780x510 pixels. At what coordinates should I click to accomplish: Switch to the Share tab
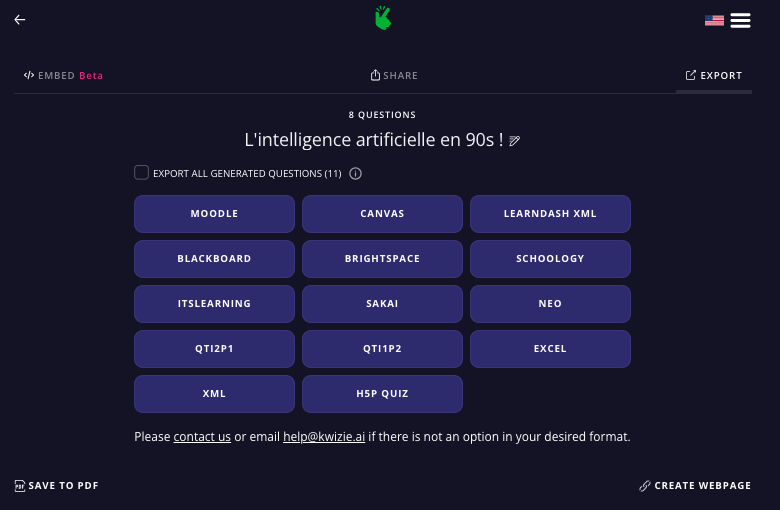(394, 76)
